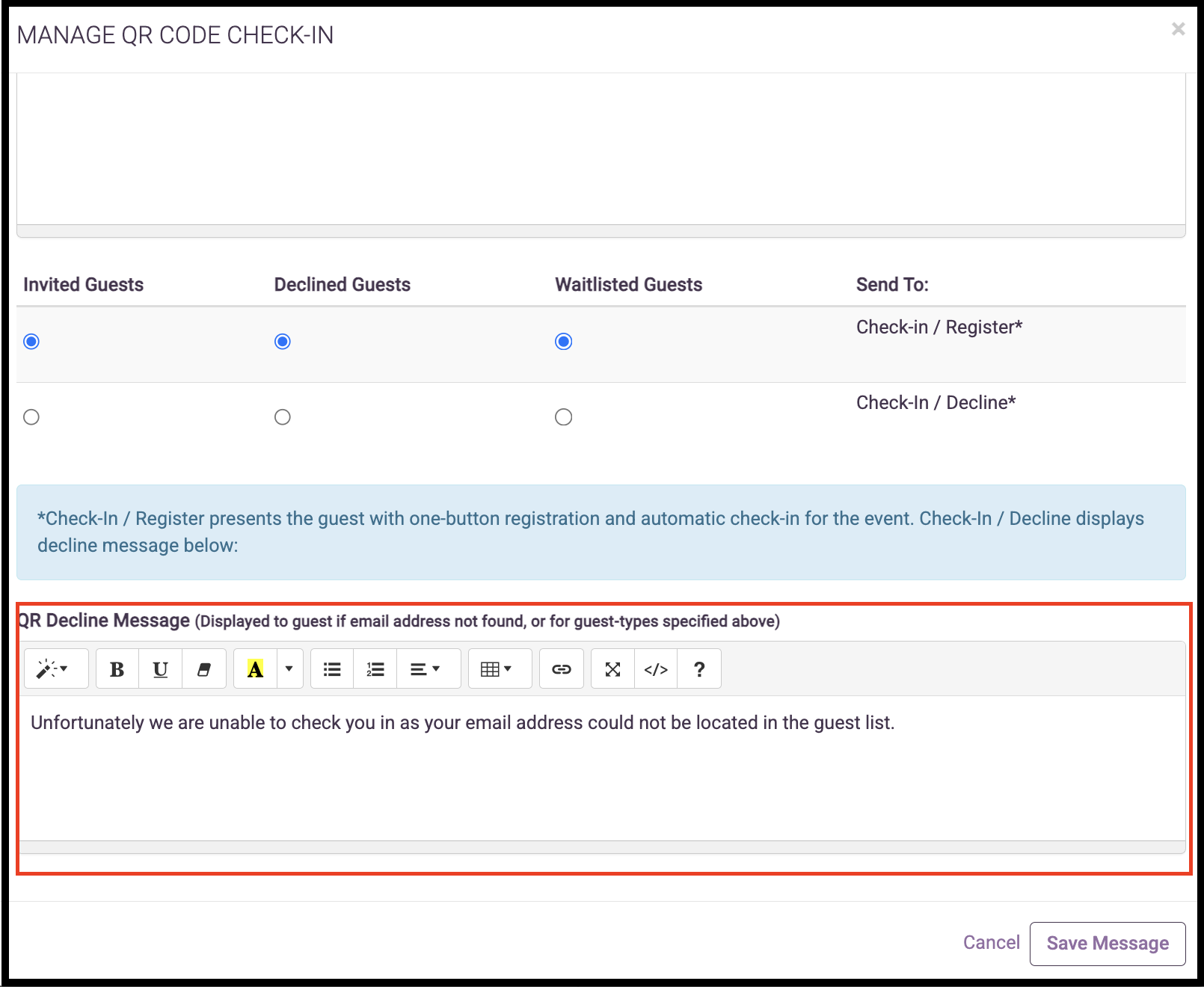Insert a numbered list
1204x987 pixels.
coord(375,668)
